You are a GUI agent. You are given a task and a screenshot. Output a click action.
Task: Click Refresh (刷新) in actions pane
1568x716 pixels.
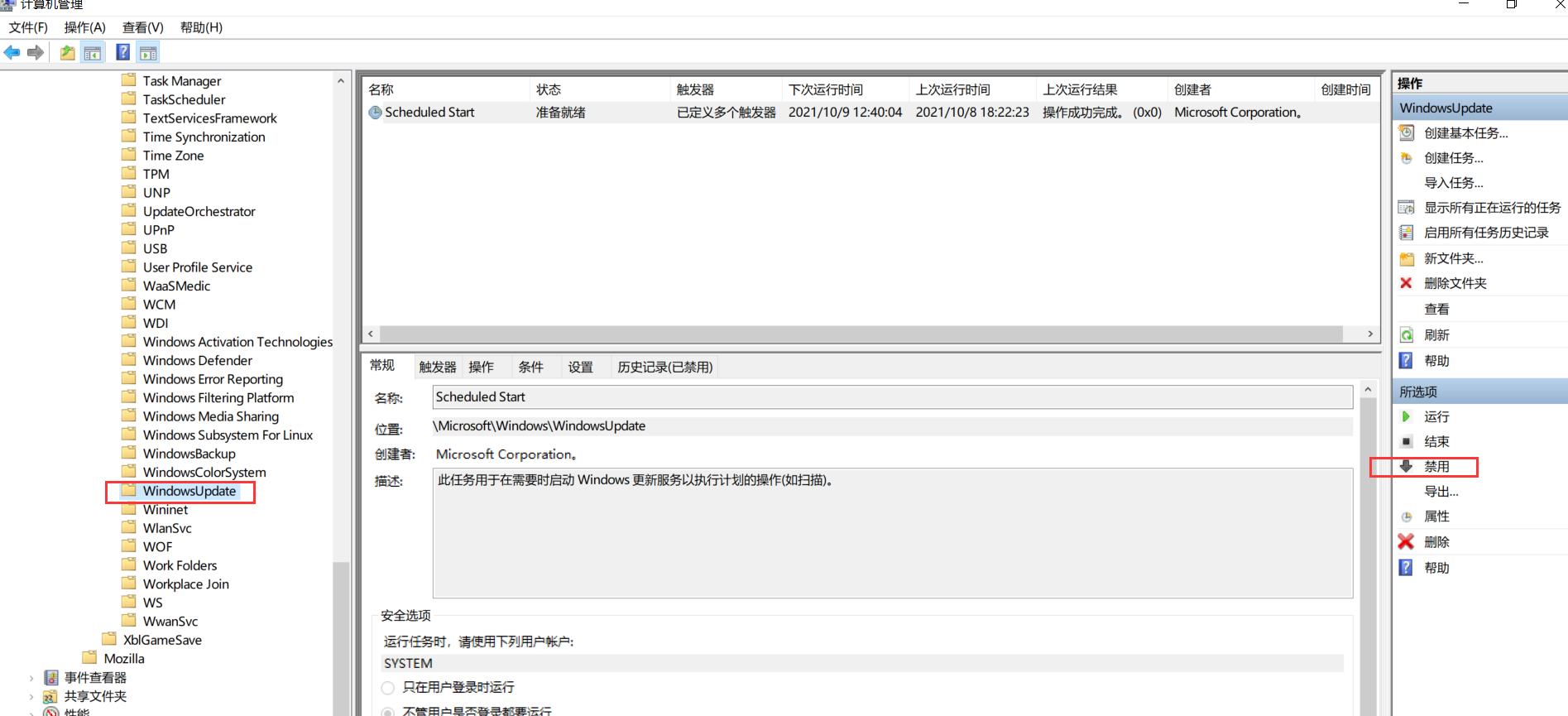1436,335
